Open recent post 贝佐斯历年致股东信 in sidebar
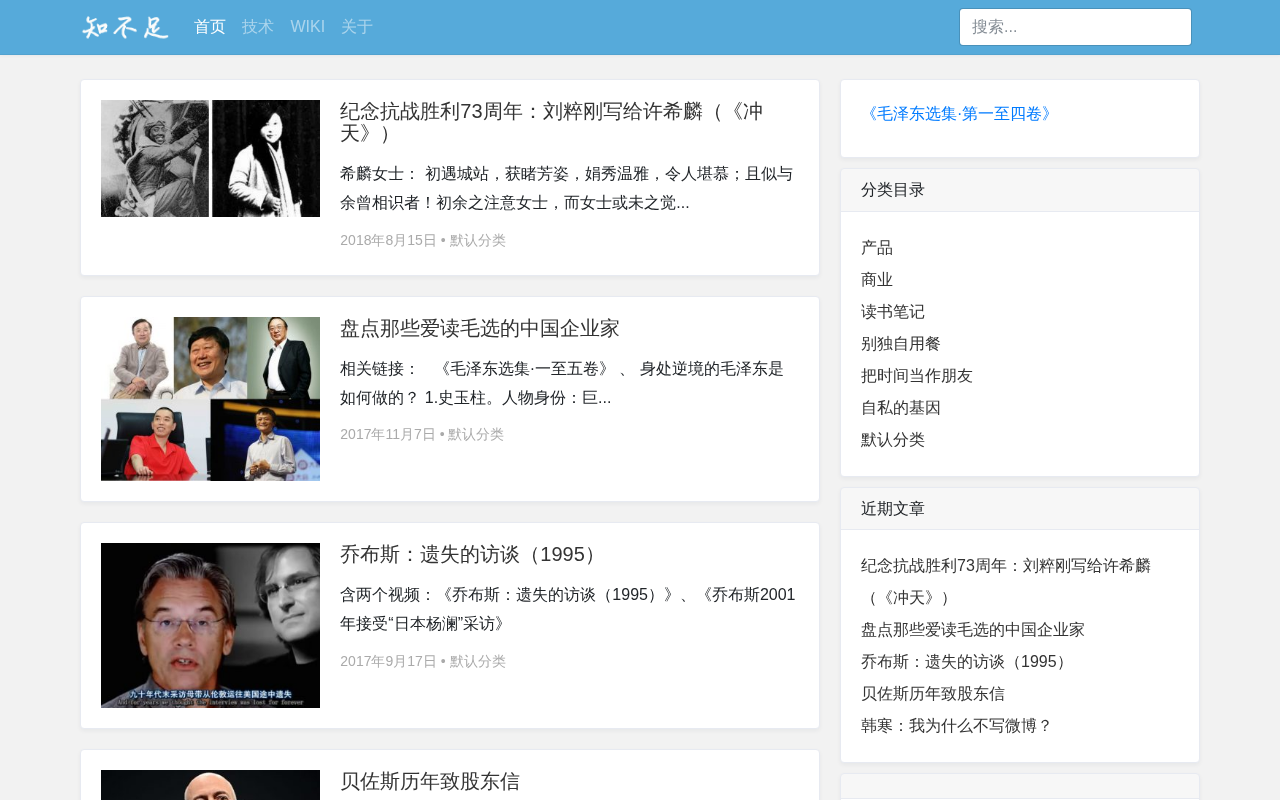Image resolution: width=1280 pixels, height=800 pixels. click(933, 694)
